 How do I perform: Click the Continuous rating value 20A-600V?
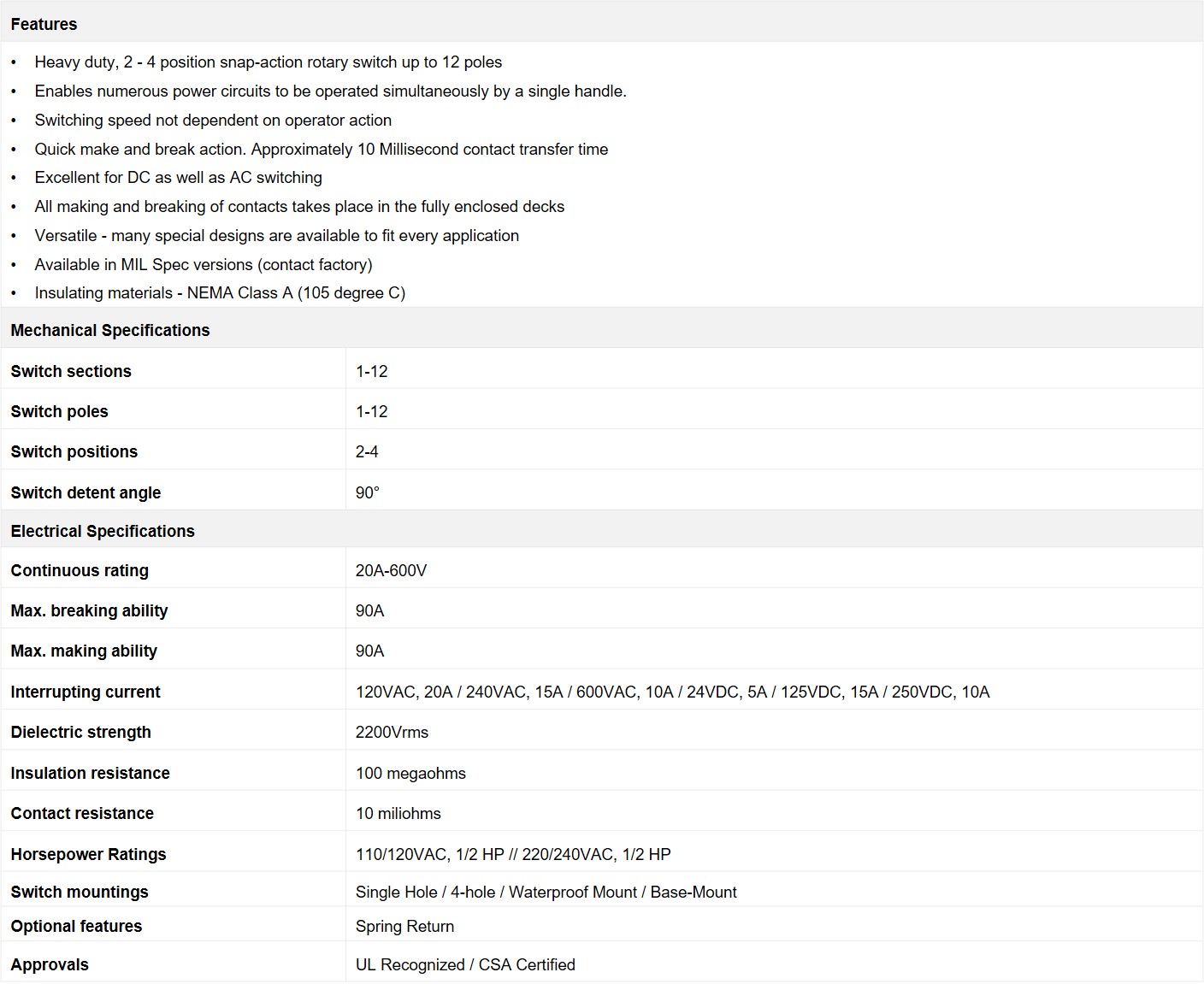pos(391,570)
